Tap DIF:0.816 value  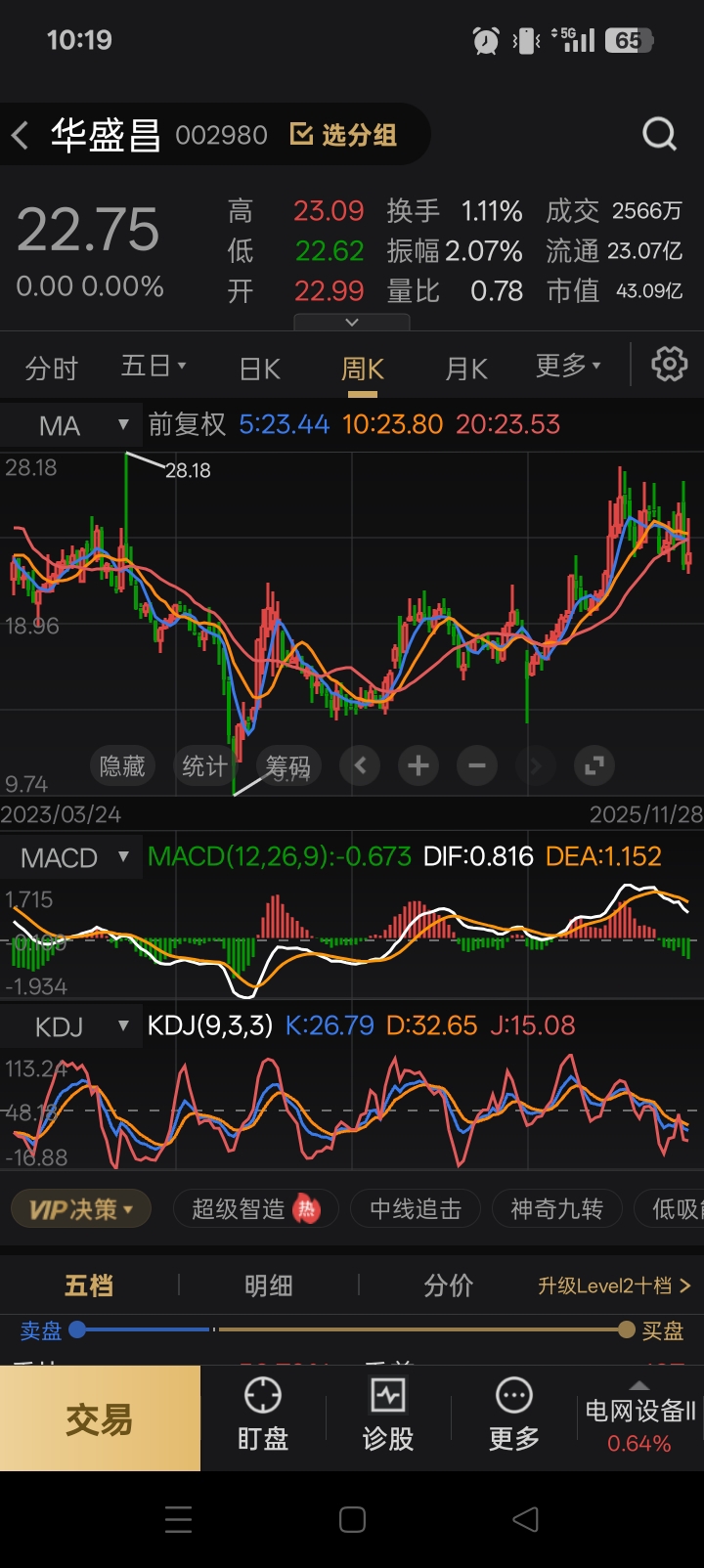click(x=478, y=856)
